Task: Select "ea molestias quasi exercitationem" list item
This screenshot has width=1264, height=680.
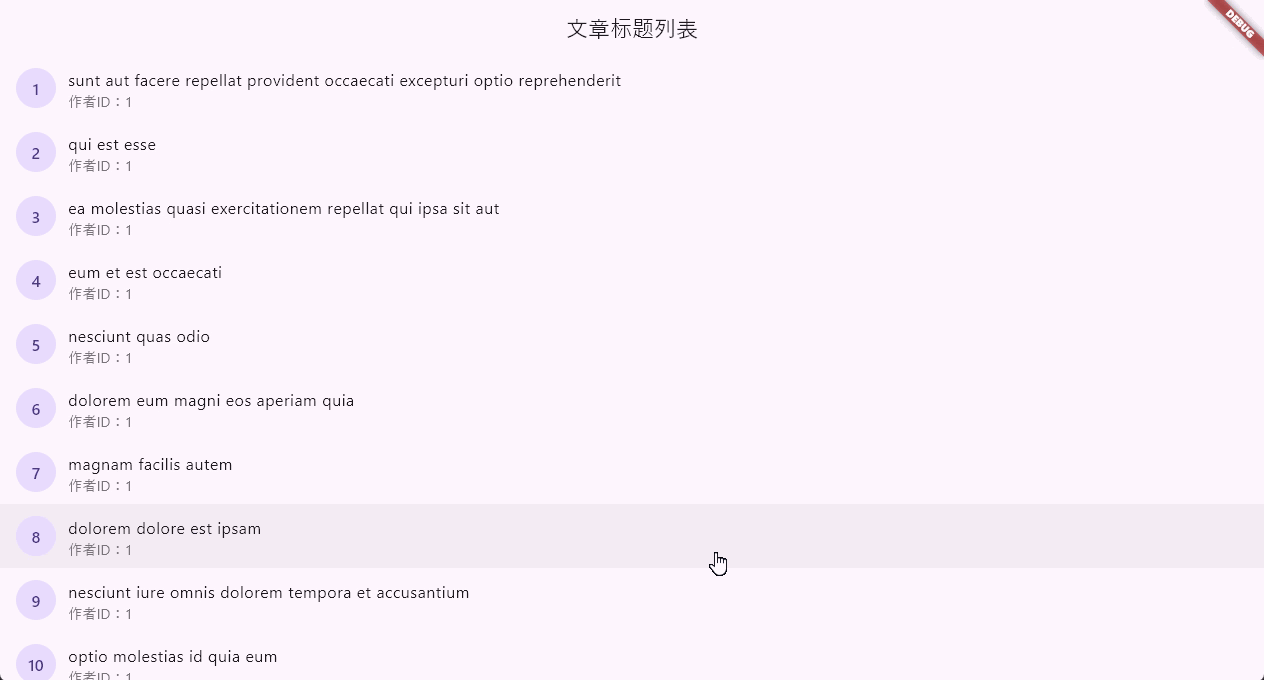Action: (283, 209)
